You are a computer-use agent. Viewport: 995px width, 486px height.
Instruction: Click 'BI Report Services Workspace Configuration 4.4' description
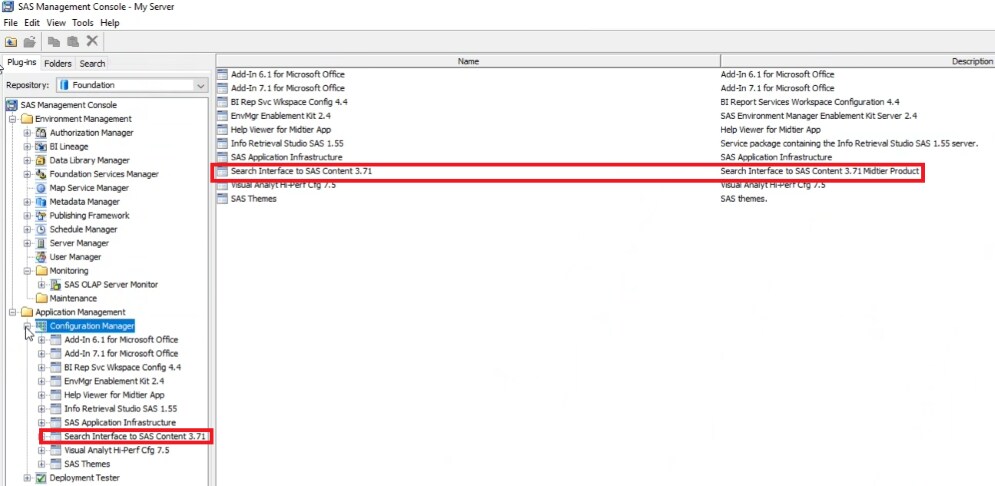point(810,102)
